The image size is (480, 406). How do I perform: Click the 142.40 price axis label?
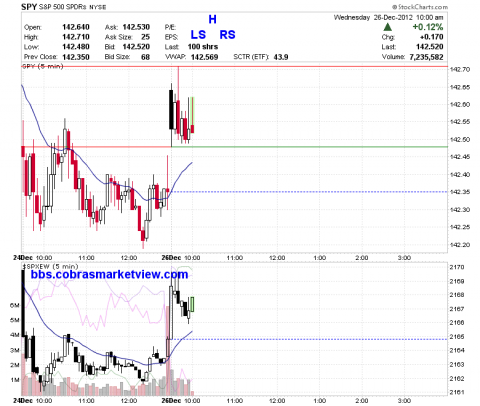460,175
